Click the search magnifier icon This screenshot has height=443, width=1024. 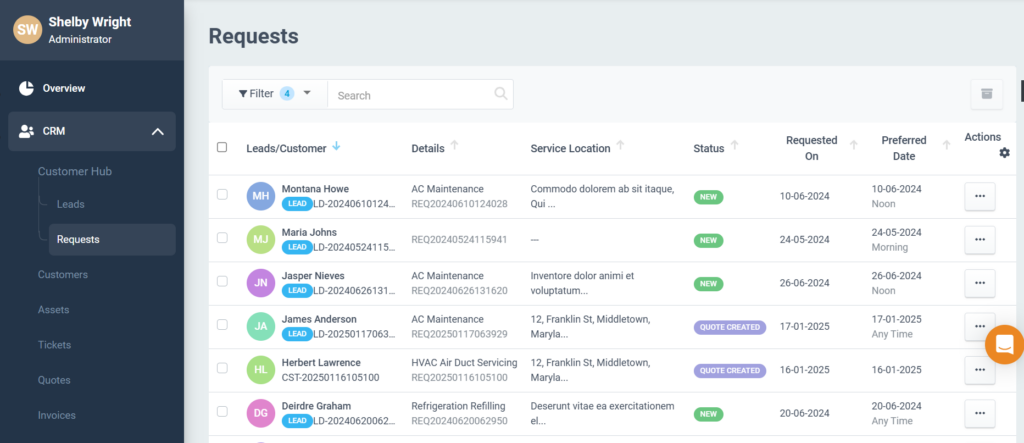tap(500, 94)
